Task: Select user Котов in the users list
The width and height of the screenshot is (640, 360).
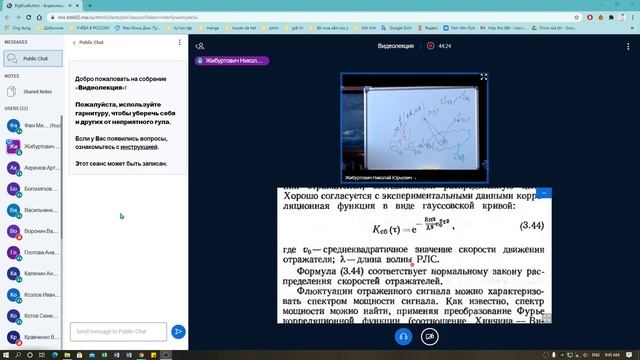Action: point(33,316)
